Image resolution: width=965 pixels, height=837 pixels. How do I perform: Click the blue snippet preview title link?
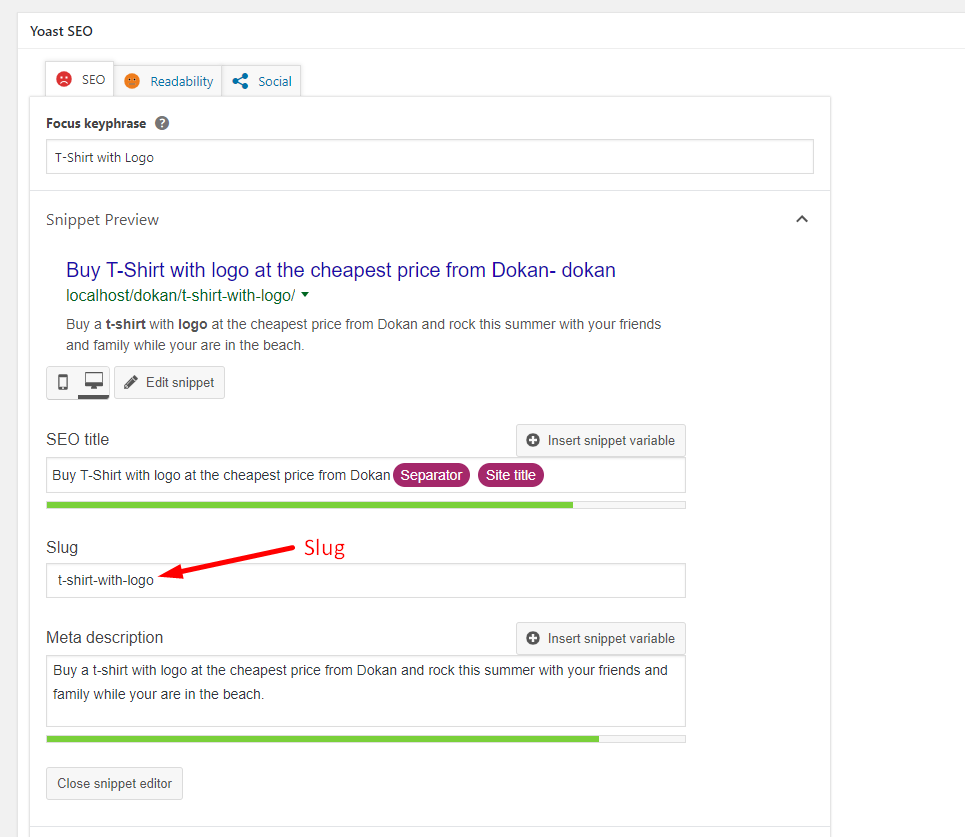(x=341, y=270)
